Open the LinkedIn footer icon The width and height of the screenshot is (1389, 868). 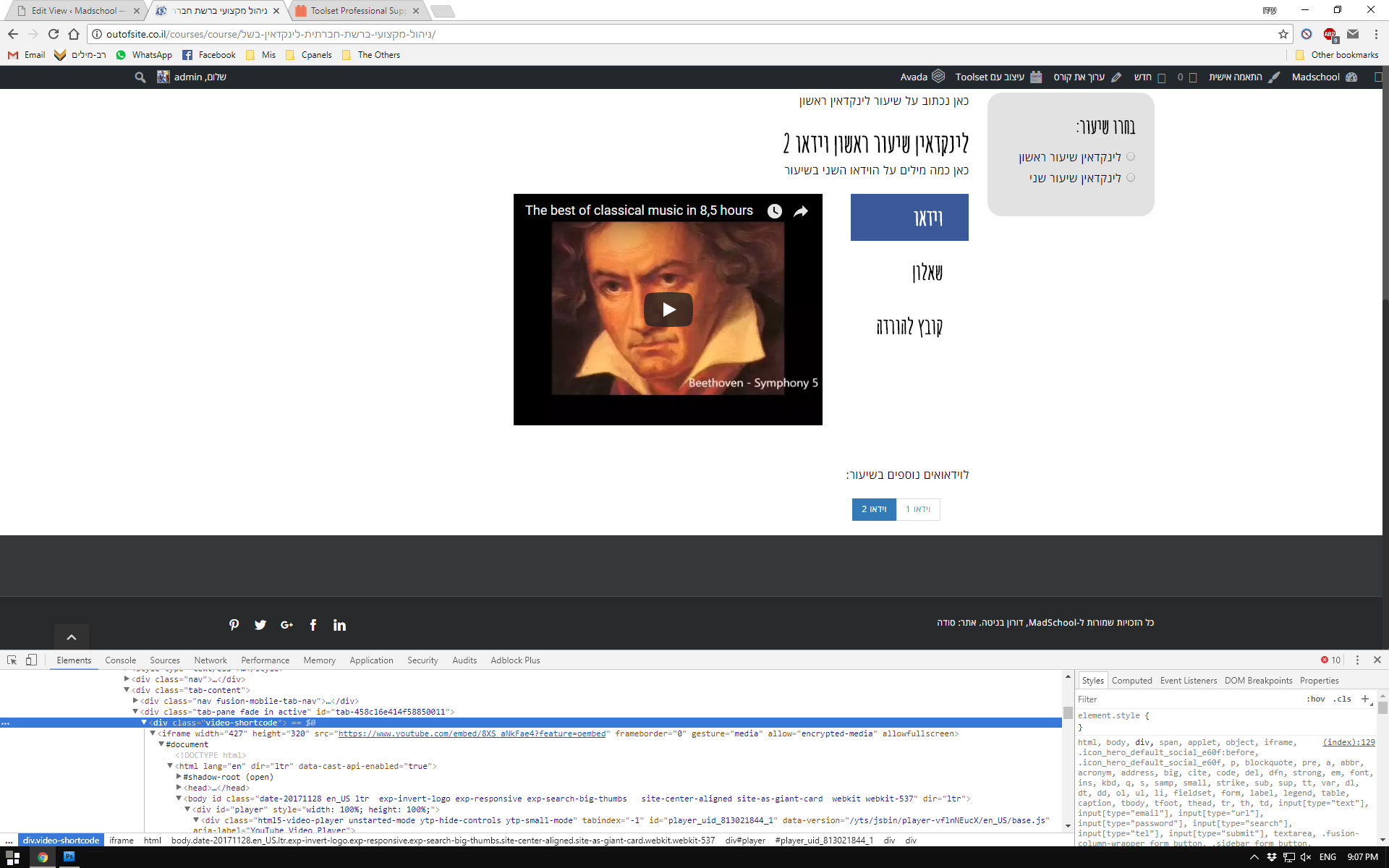point(339,625)
